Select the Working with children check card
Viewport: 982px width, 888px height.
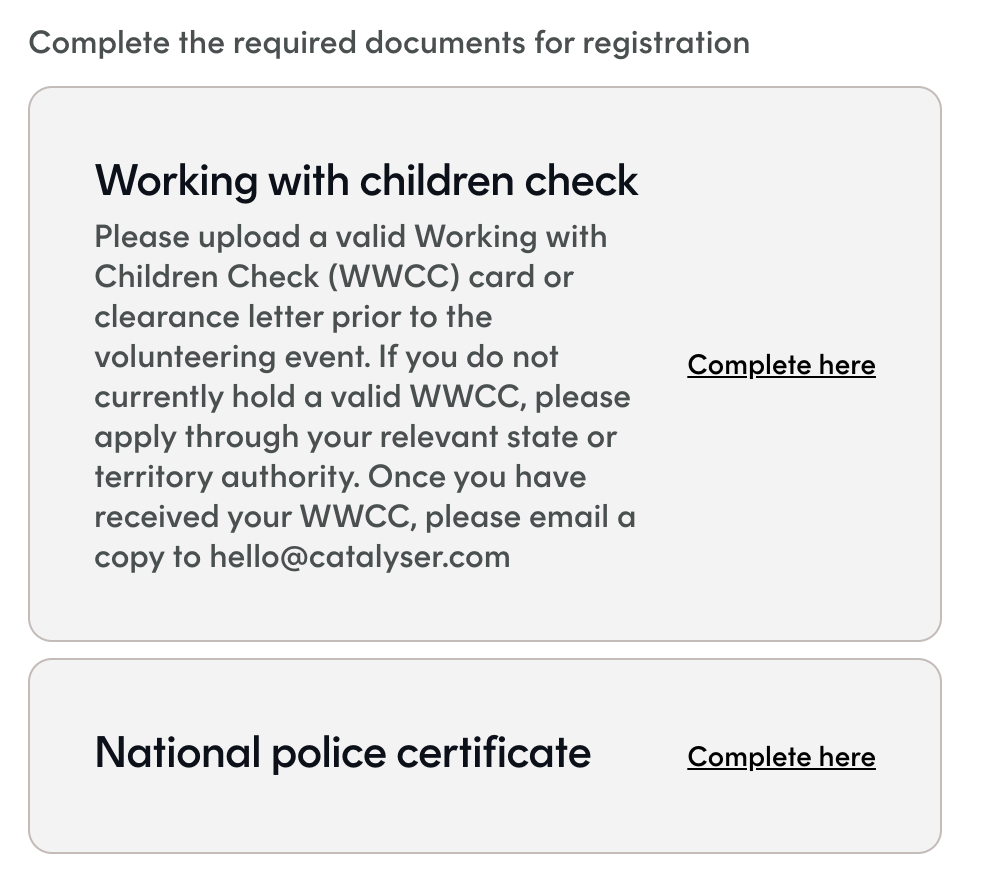click(485, 364)
